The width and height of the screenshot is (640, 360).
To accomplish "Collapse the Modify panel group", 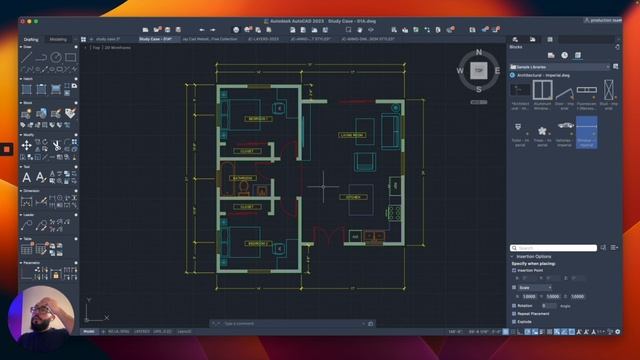I will pos(21,135).
